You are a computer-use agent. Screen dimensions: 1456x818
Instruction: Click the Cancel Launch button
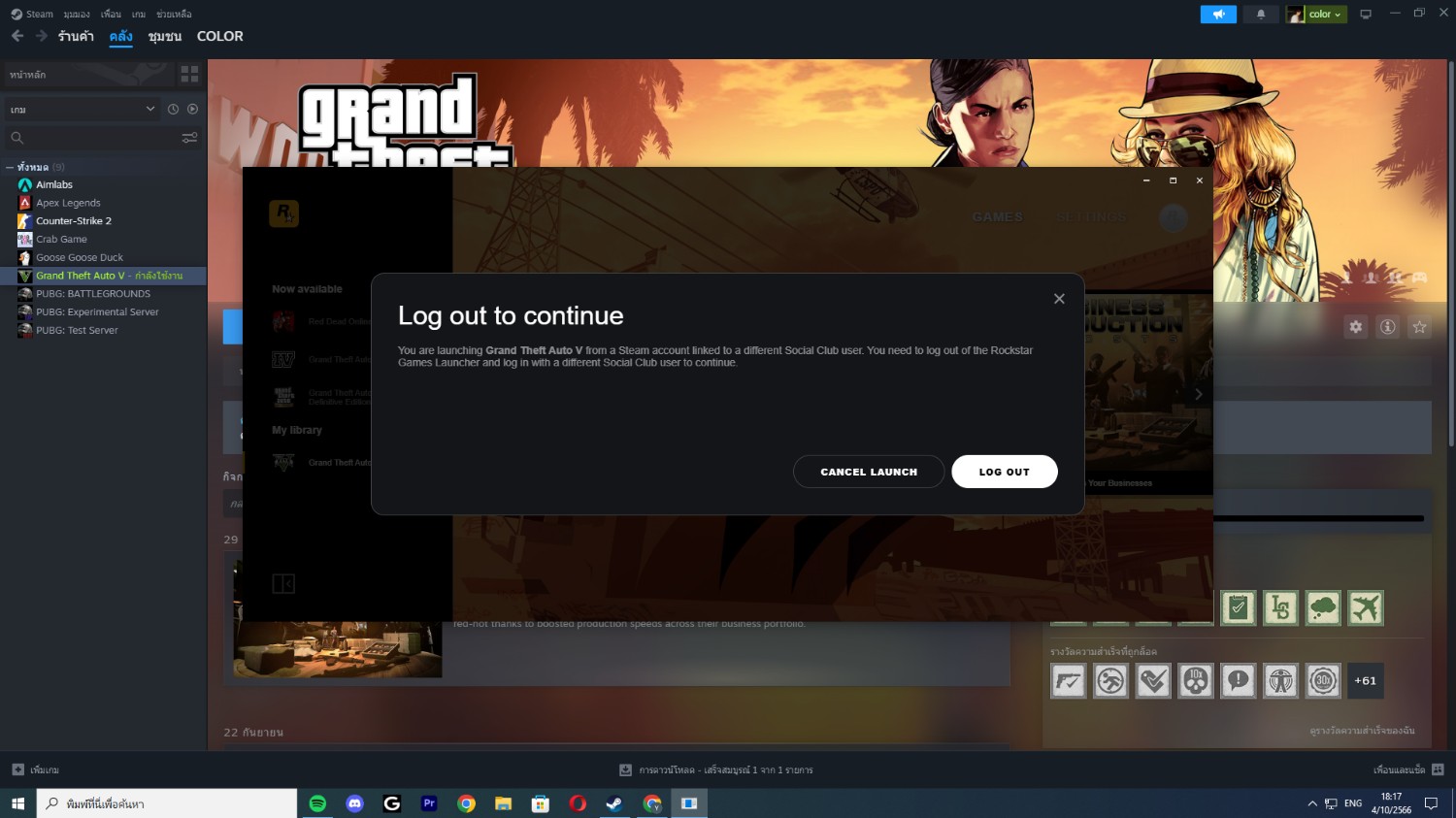point(869,472)
